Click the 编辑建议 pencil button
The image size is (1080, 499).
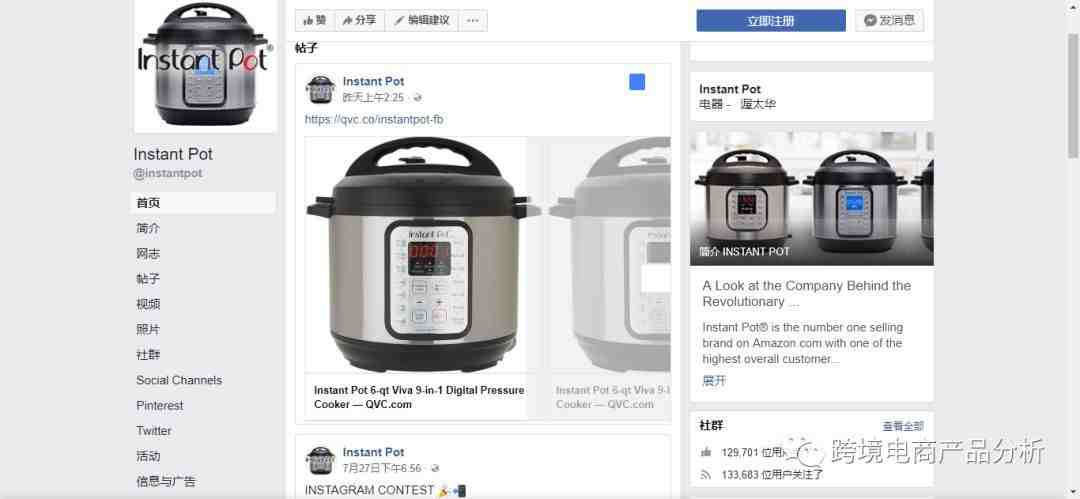click(422, 21)
